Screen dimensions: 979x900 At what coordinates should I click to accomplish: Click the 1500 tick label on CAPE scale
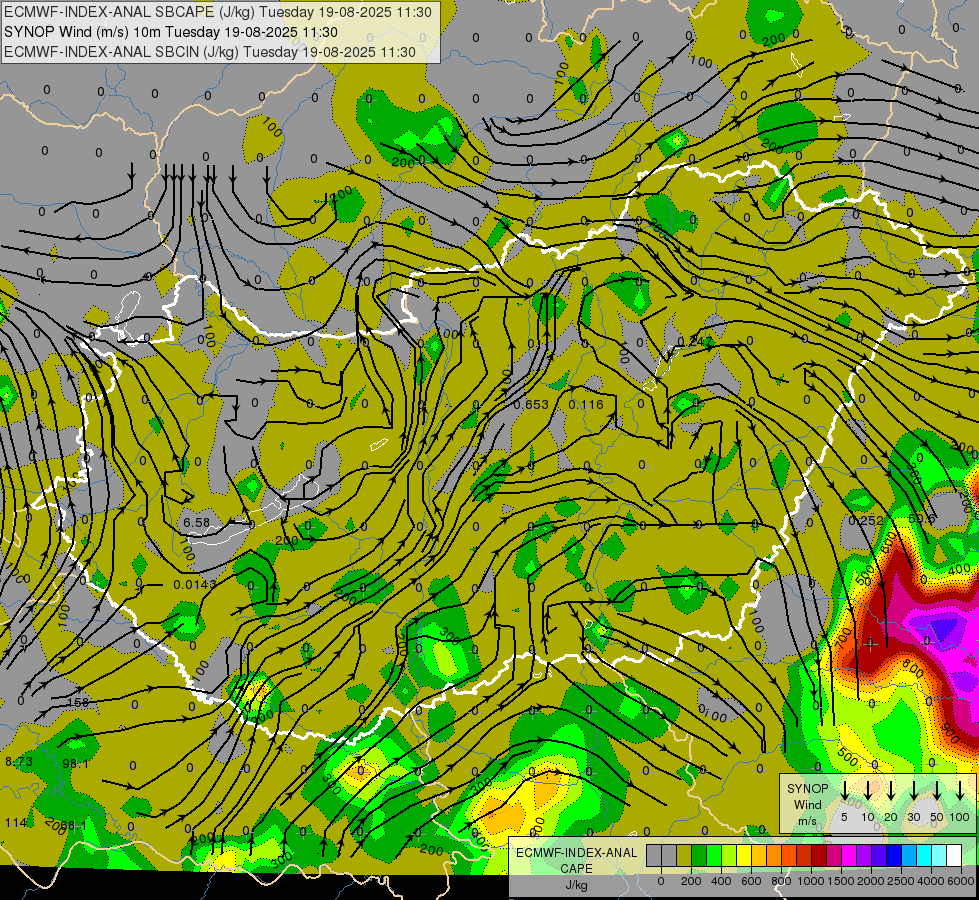841,881
